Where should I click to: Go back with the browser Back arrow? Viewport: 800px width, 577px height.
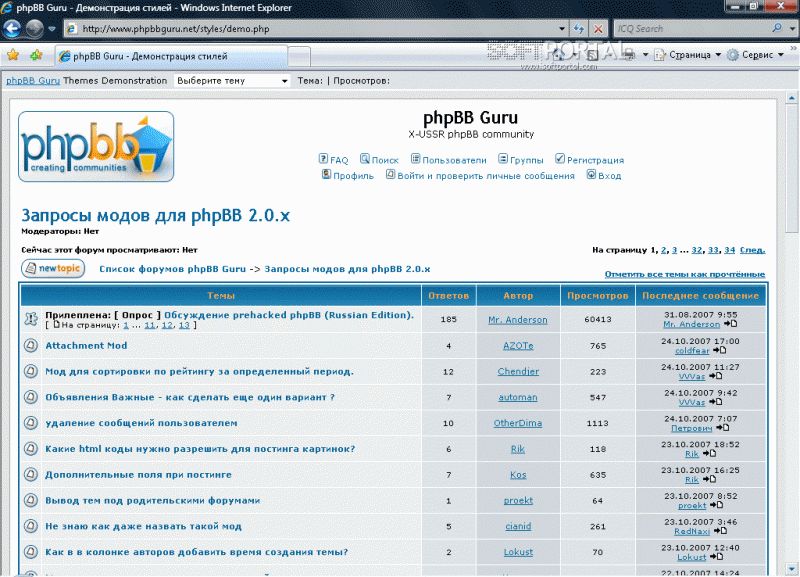click(x=12, y=29)
